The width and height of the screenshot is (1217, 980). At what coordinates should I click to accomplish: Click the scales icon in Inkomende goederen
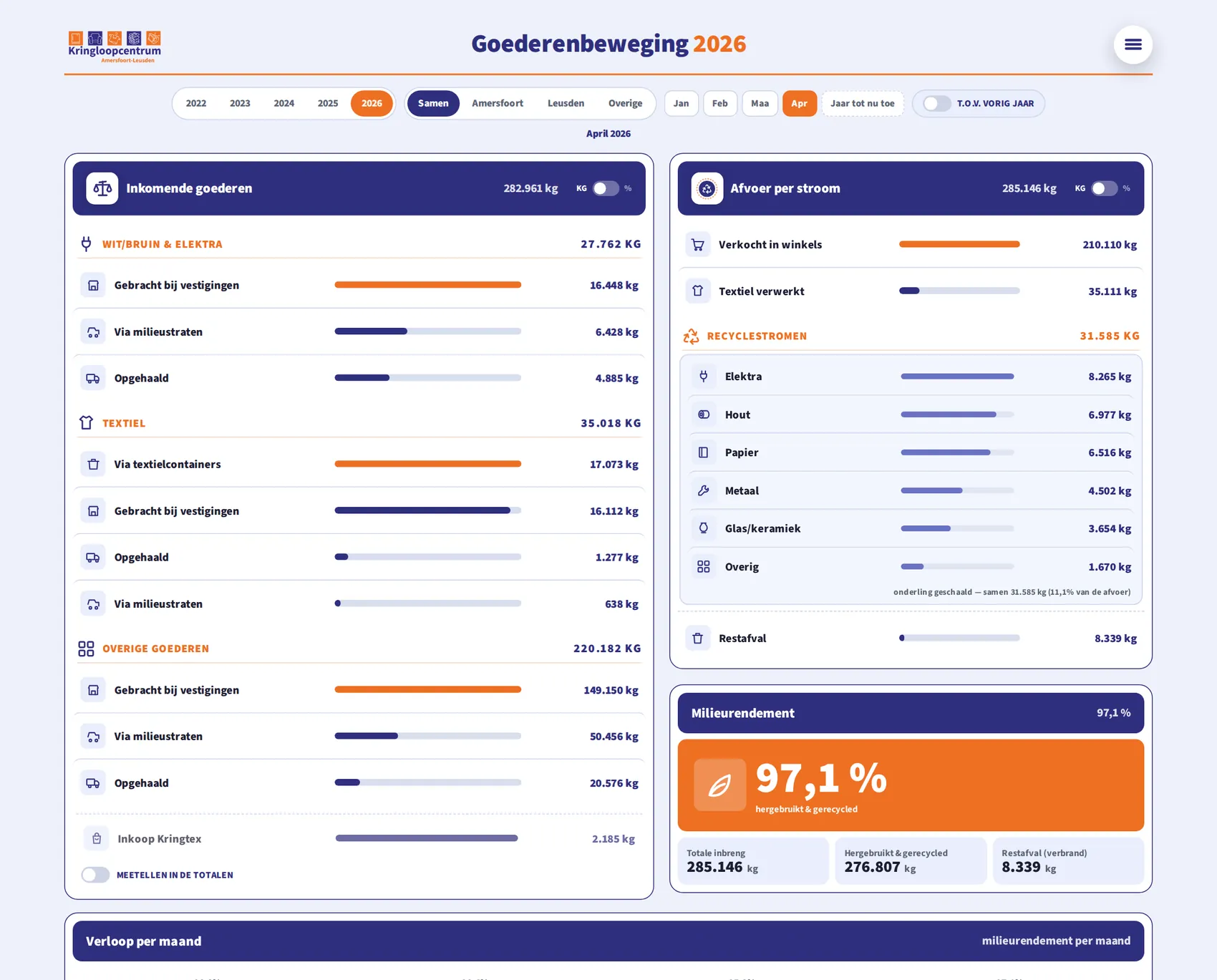102,188
